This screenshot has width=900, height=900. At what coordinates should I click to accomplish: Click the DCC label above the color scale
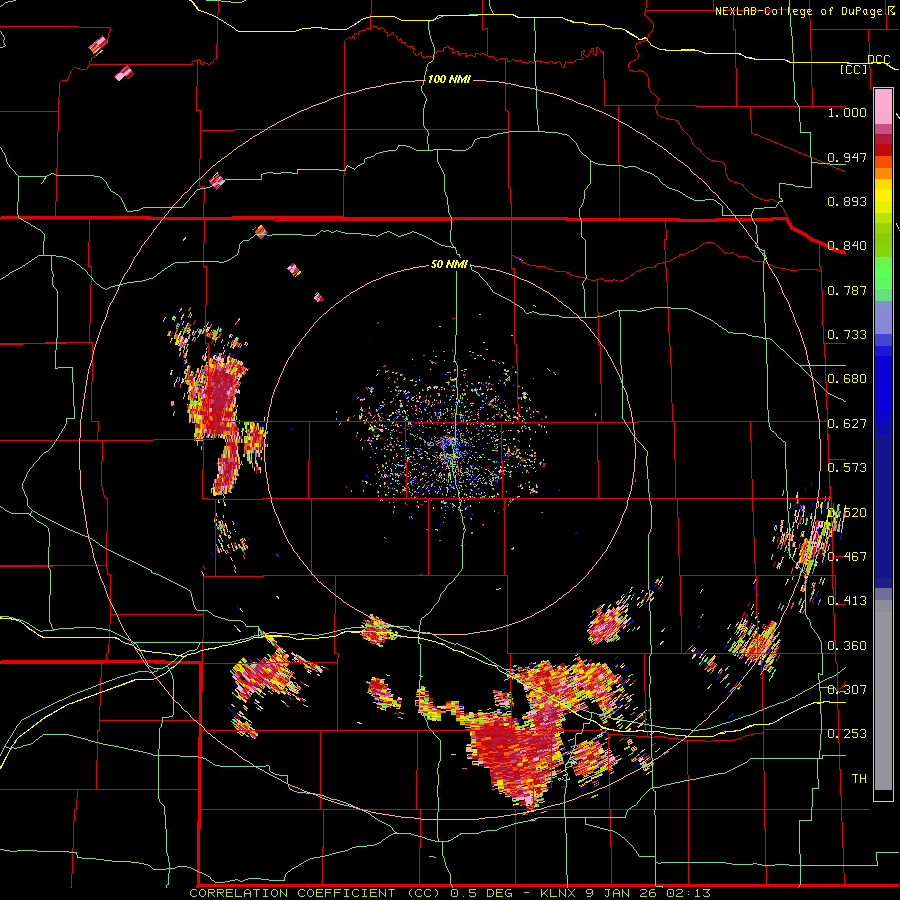[878, 59]
